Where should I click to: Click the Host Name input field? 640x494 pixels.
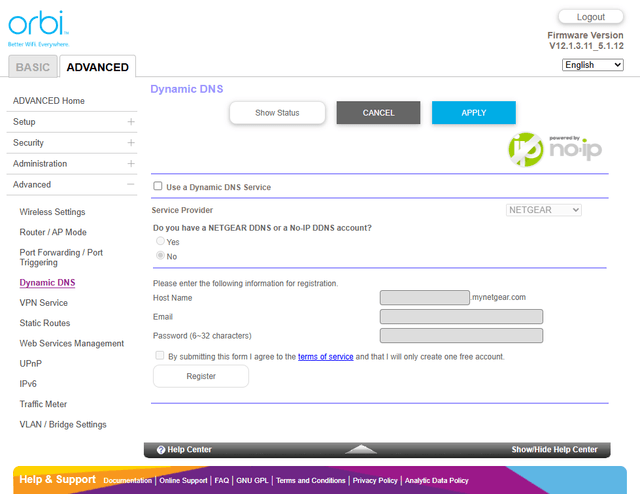tap(424, 297)
